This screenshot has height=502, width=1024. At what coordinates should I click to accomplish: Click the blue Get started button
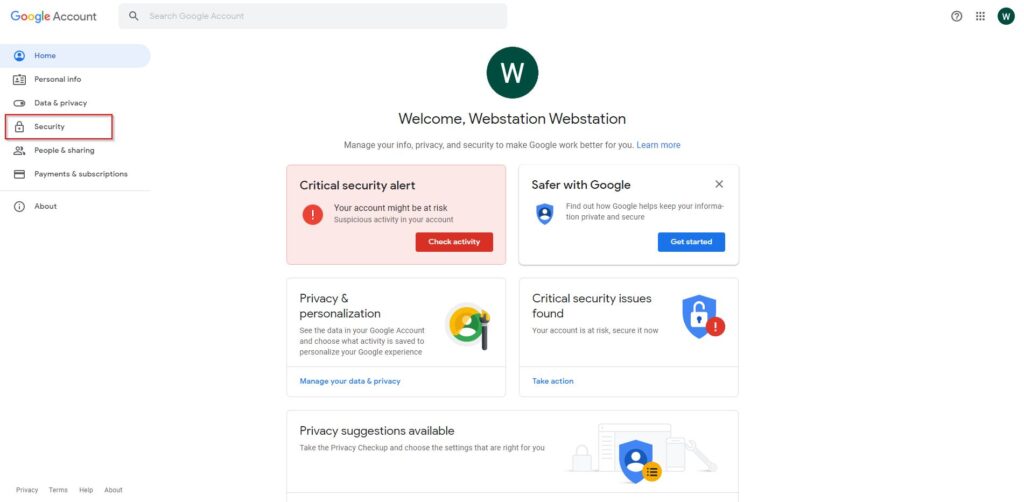[691, 242]
